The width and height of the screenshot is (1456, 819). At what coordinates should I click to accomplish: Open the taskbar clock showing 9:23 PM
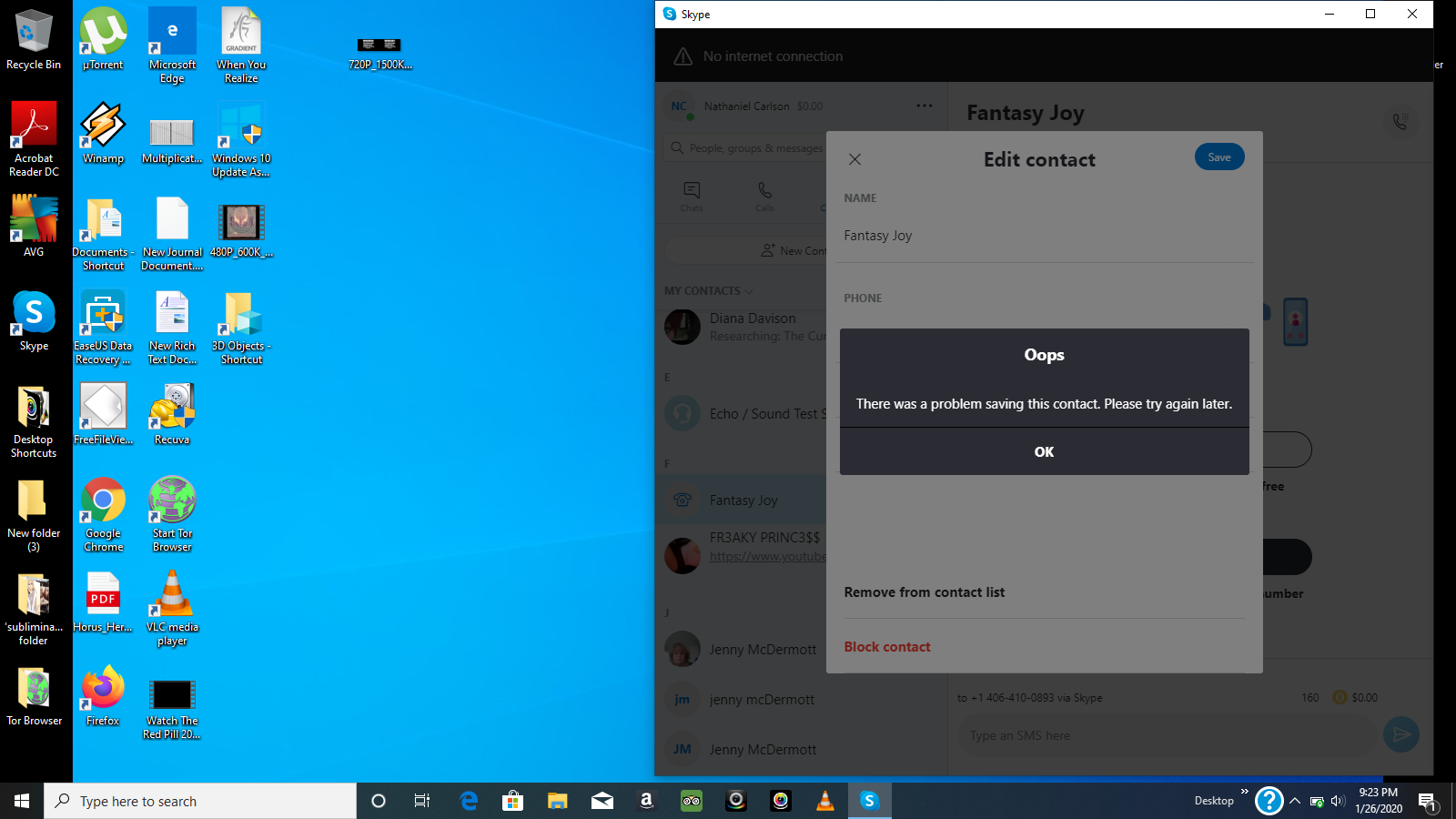1378,801
